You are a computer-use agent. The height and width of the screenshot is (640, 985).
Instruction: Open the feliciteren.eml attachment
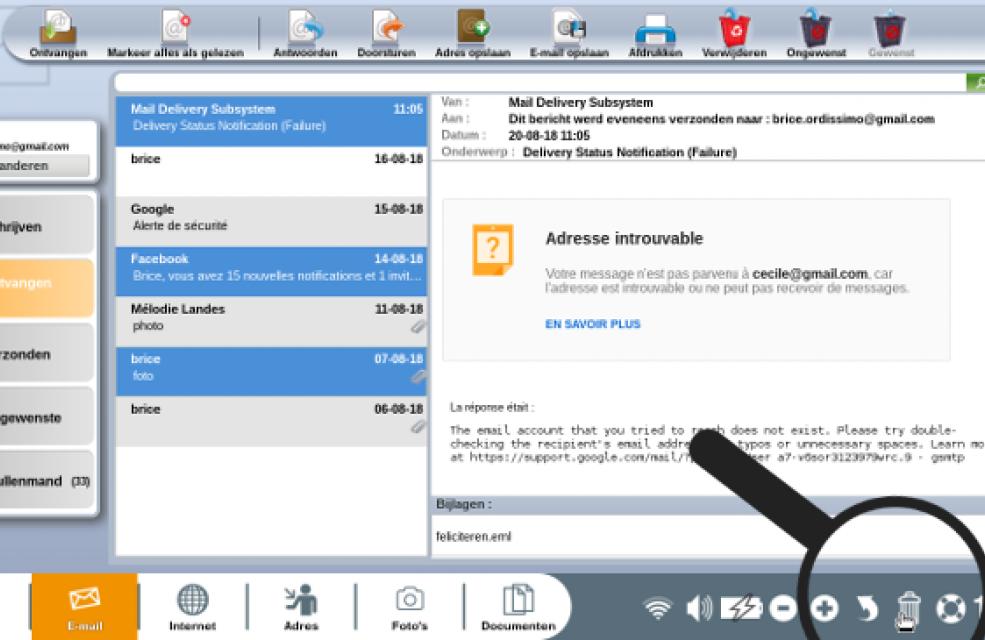point(474,536)
